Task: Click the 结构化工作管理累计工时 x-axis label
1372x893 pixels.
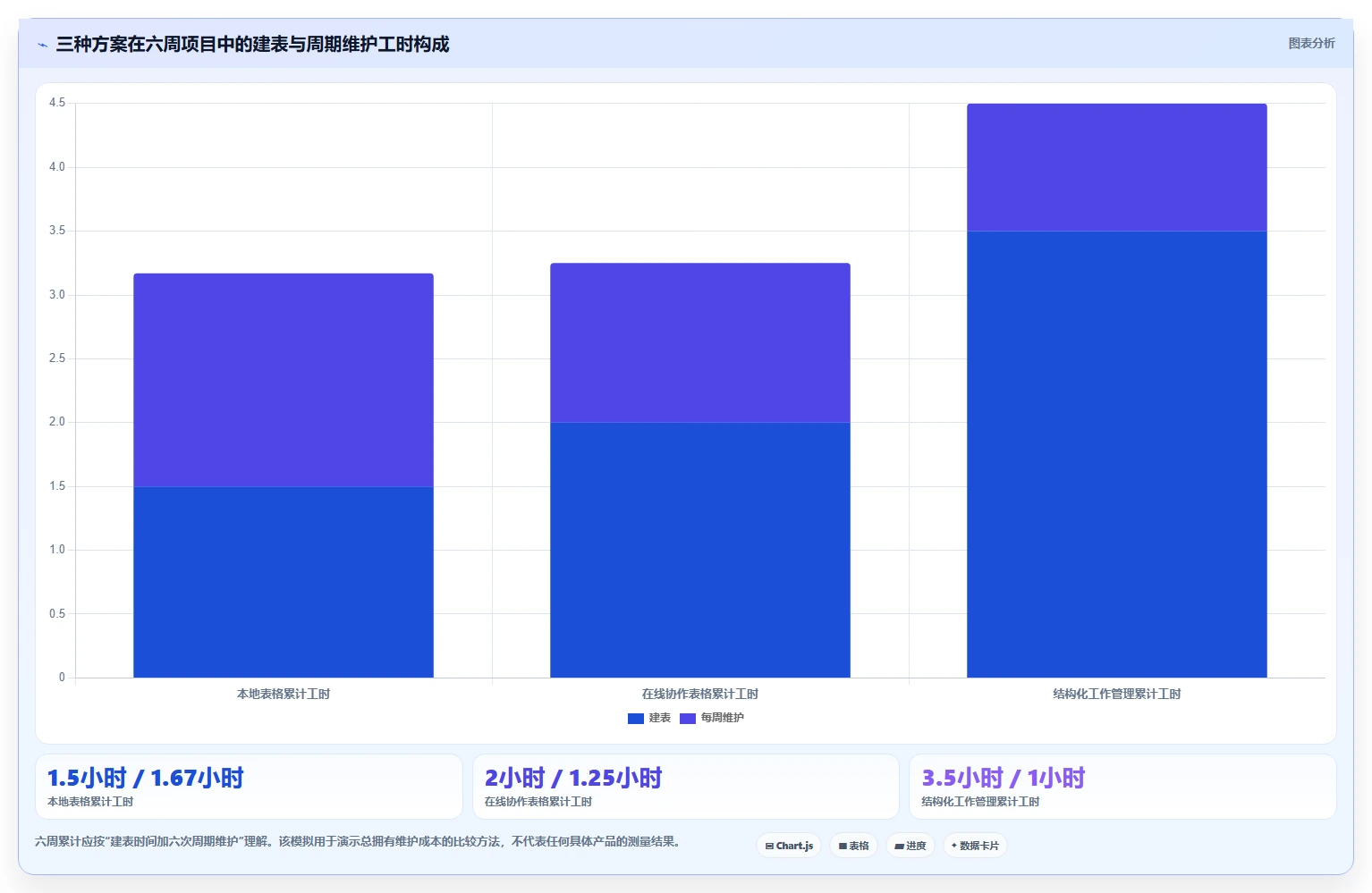Action: pos(1117,694)
